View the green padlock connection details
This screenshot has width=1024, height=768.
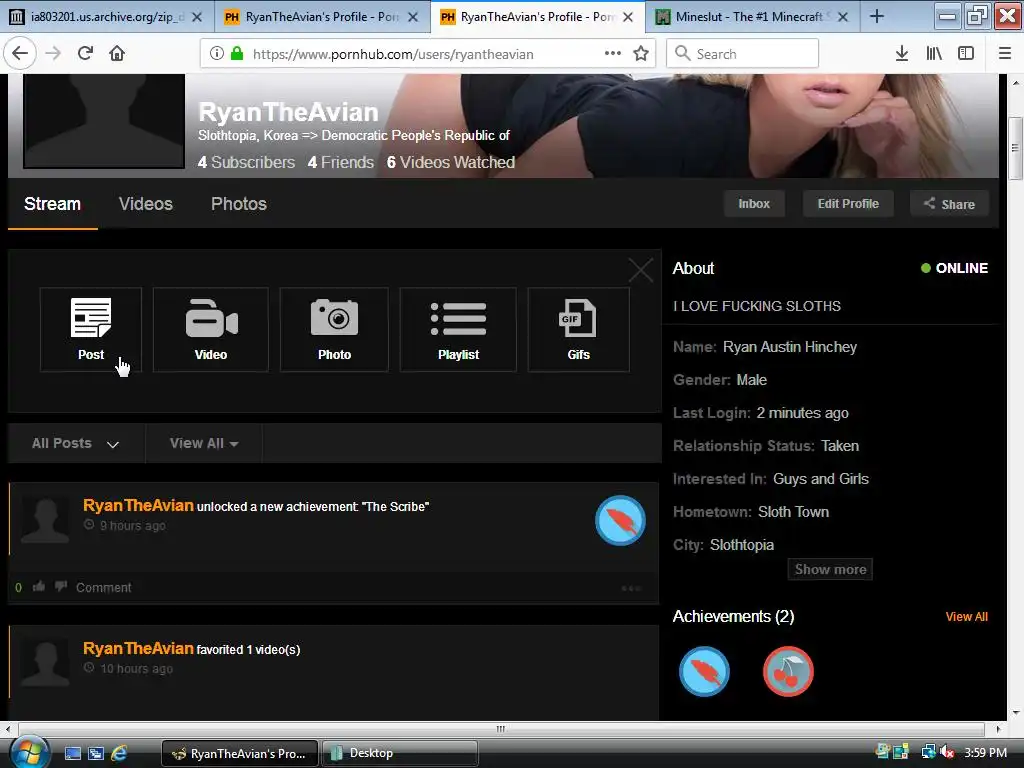(x=237, y=54)
